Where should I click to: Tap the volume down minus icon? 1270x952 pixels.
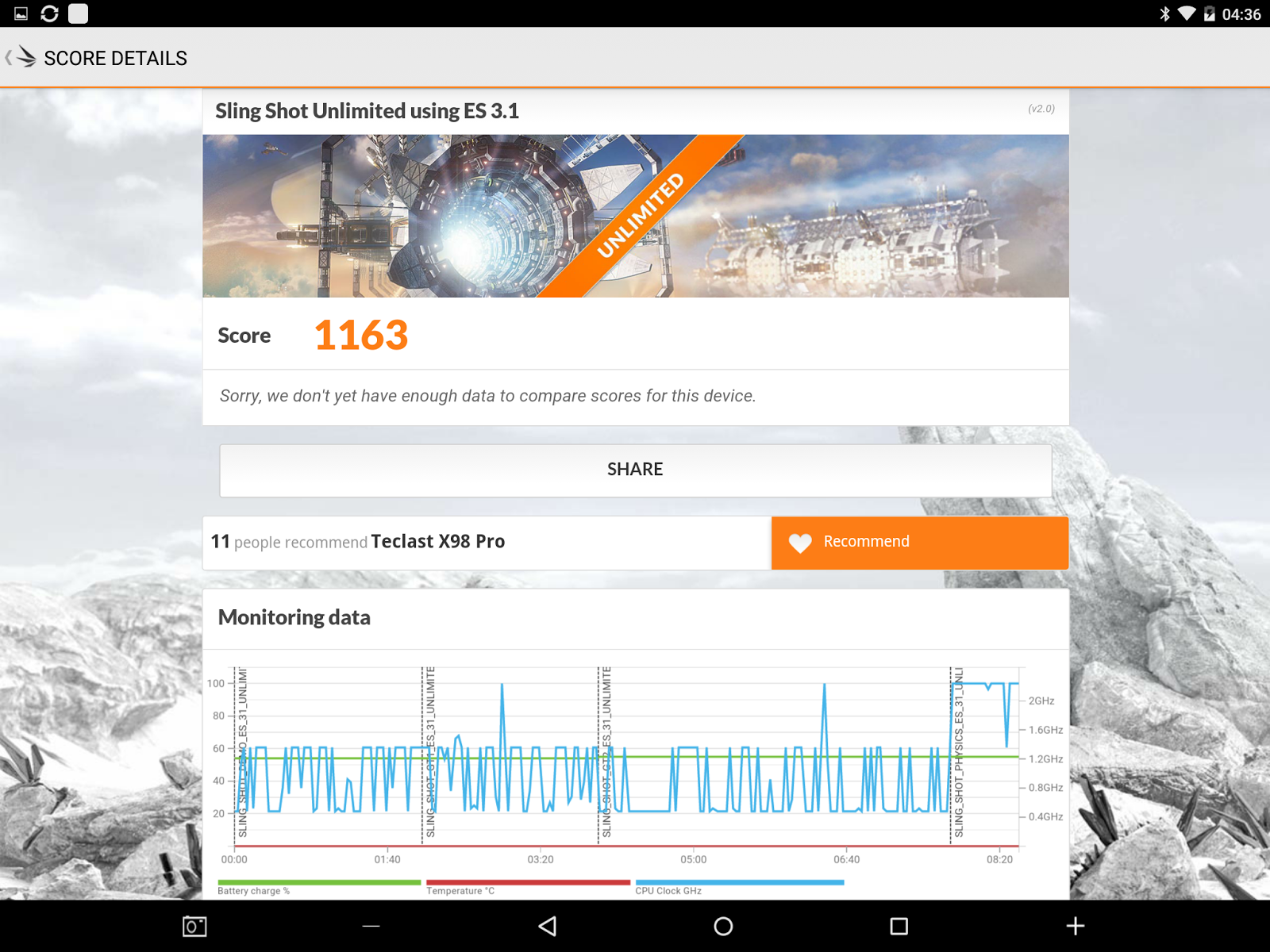click(x=371, y=926)
